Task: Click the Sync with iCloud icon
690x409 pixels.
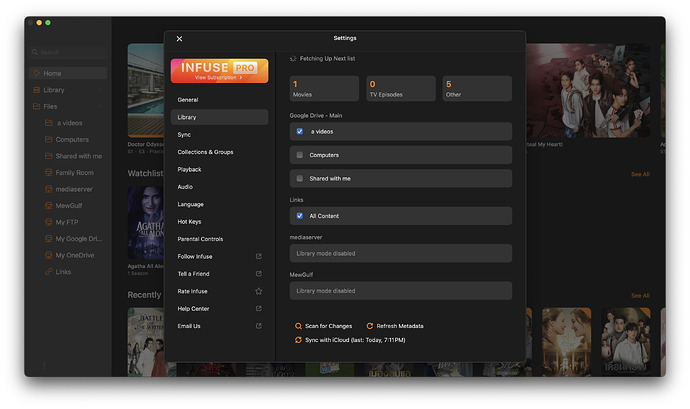Action: (298, 340)
